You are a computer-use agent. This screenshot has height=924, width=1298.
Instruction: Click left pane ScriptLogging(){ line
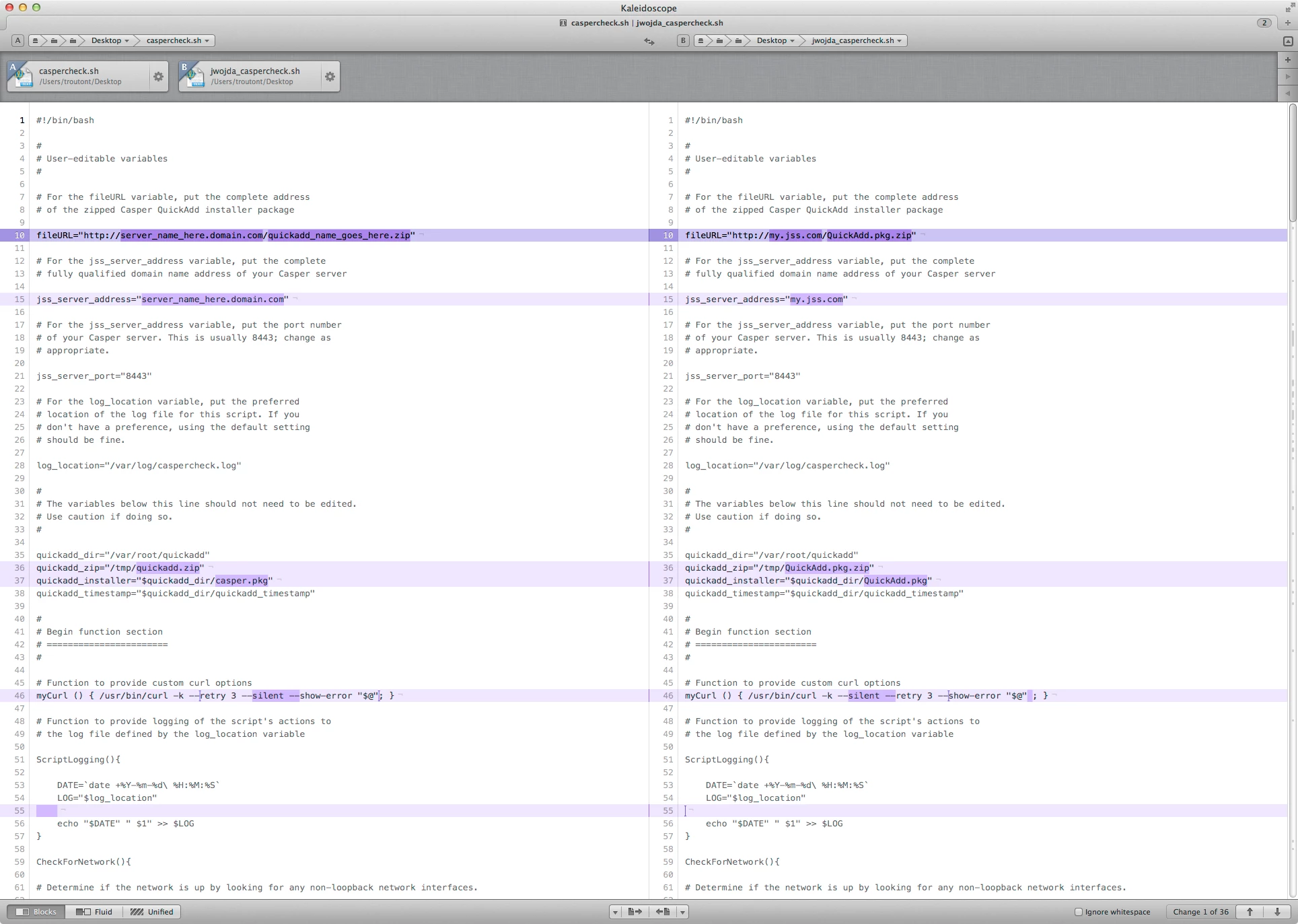[78, 760]
